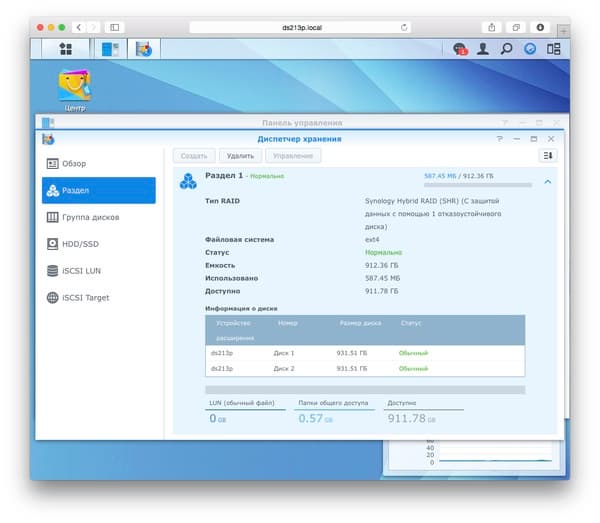Open the HDD/SSD section

pos(99,244)
